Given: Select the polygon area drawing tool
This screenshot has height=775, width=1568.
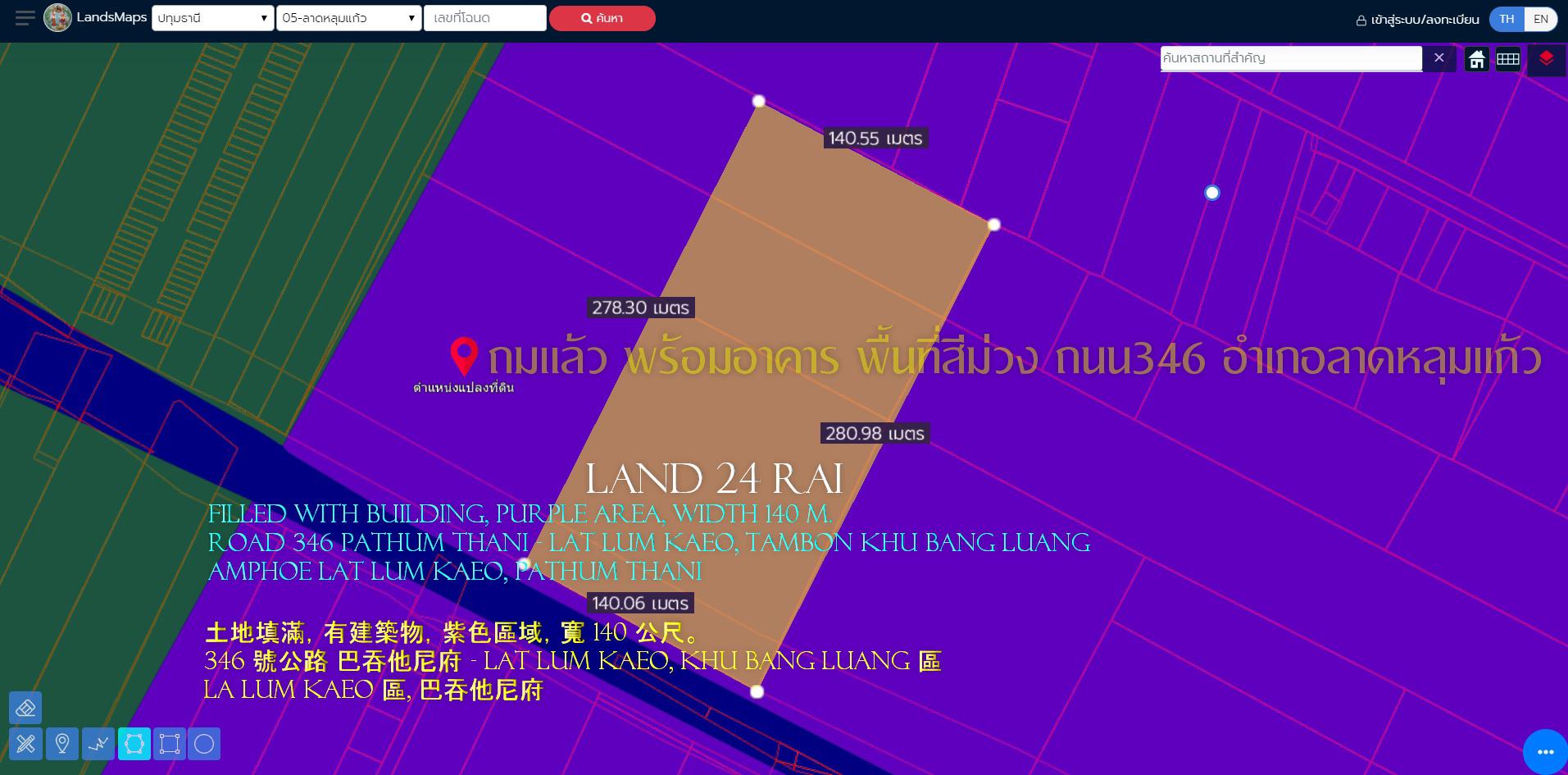Looking at the screenshot, I should pos(134,744).
